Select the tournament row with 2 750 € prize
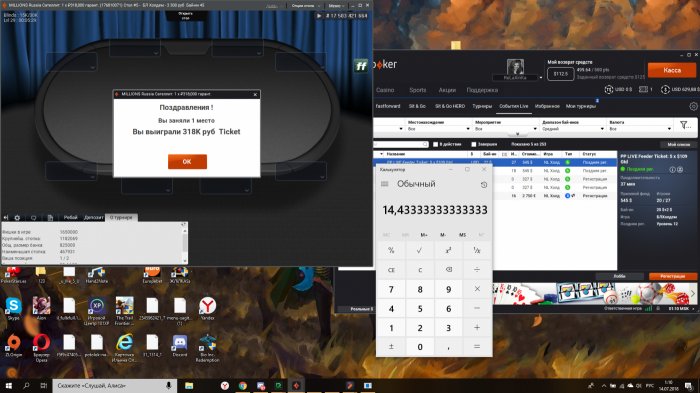Screen dimensions: 700x393 tap(495, 196)
